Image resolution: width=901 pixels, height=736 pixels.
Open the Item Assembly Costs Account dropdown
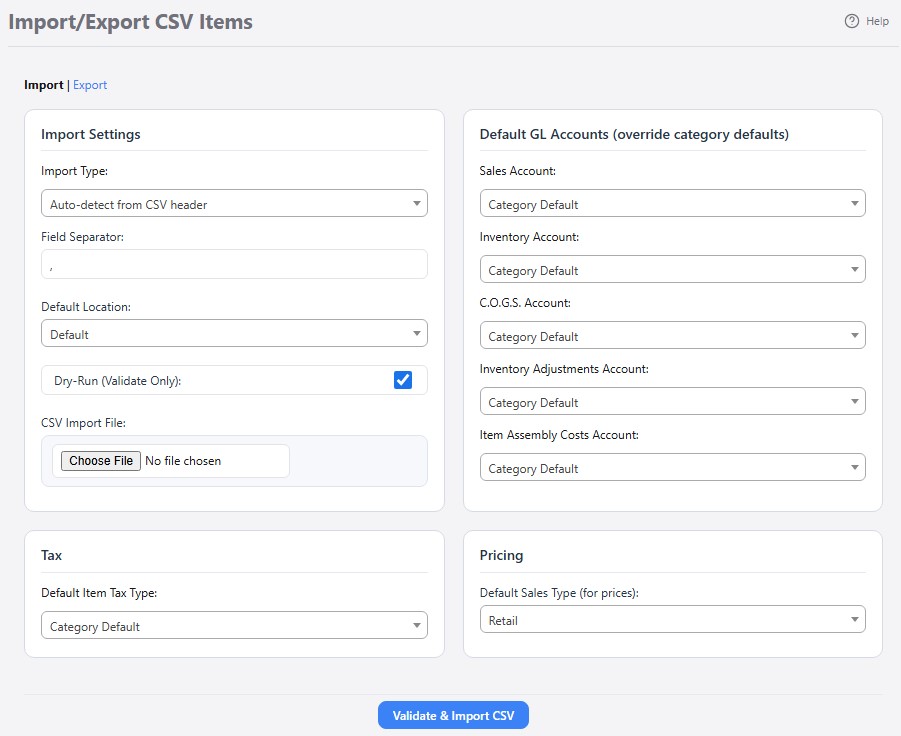[x=673, y=468]
